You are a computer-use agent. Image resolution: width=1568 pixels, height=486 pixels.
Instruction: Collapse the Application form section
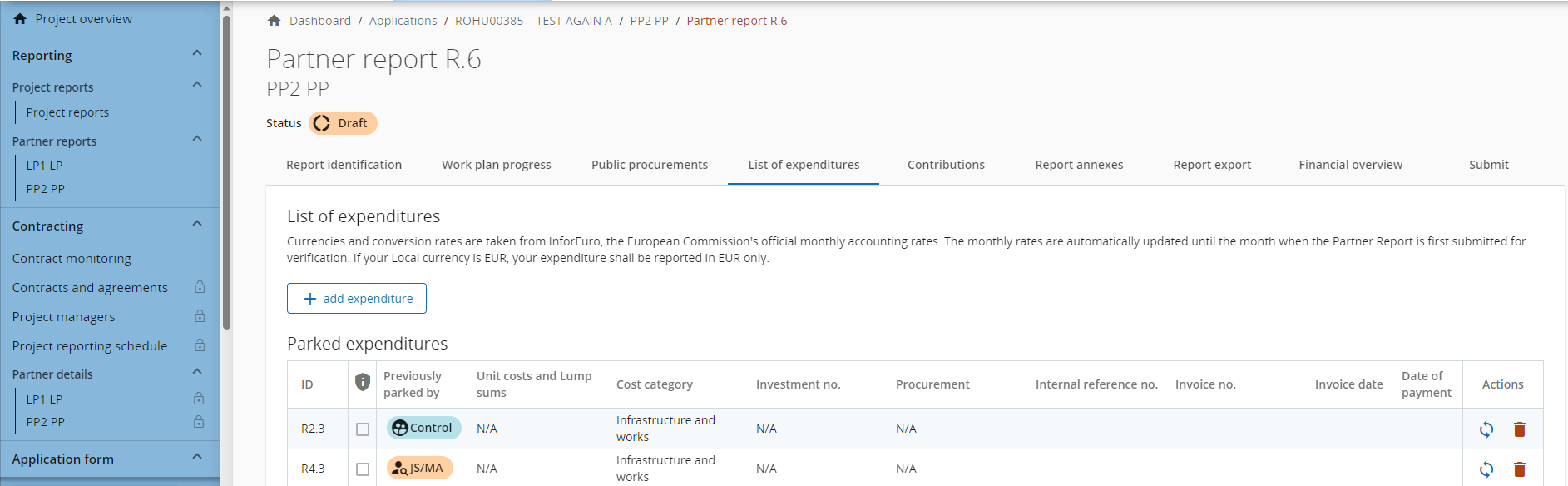point(197,457)
